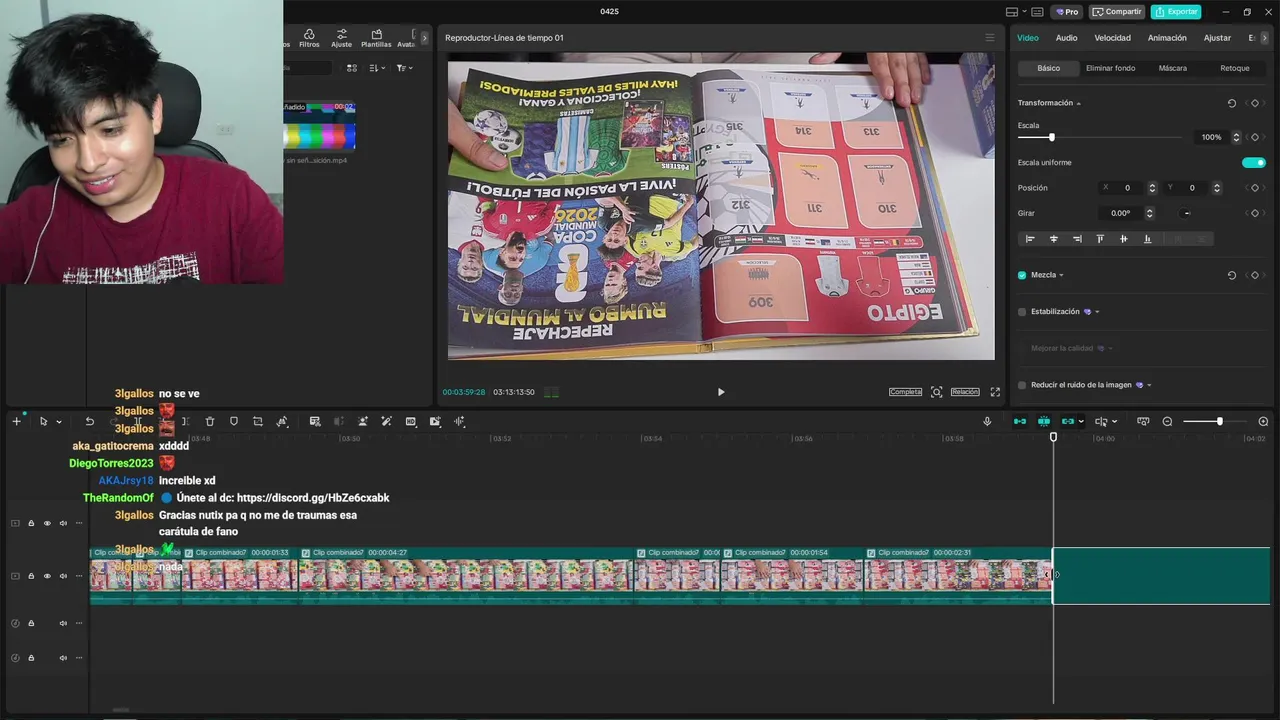The width and height of the screenshot is (1280, 720).
Task: Expand the Mezcla dropdown arrow
Action: point(1061,275)
